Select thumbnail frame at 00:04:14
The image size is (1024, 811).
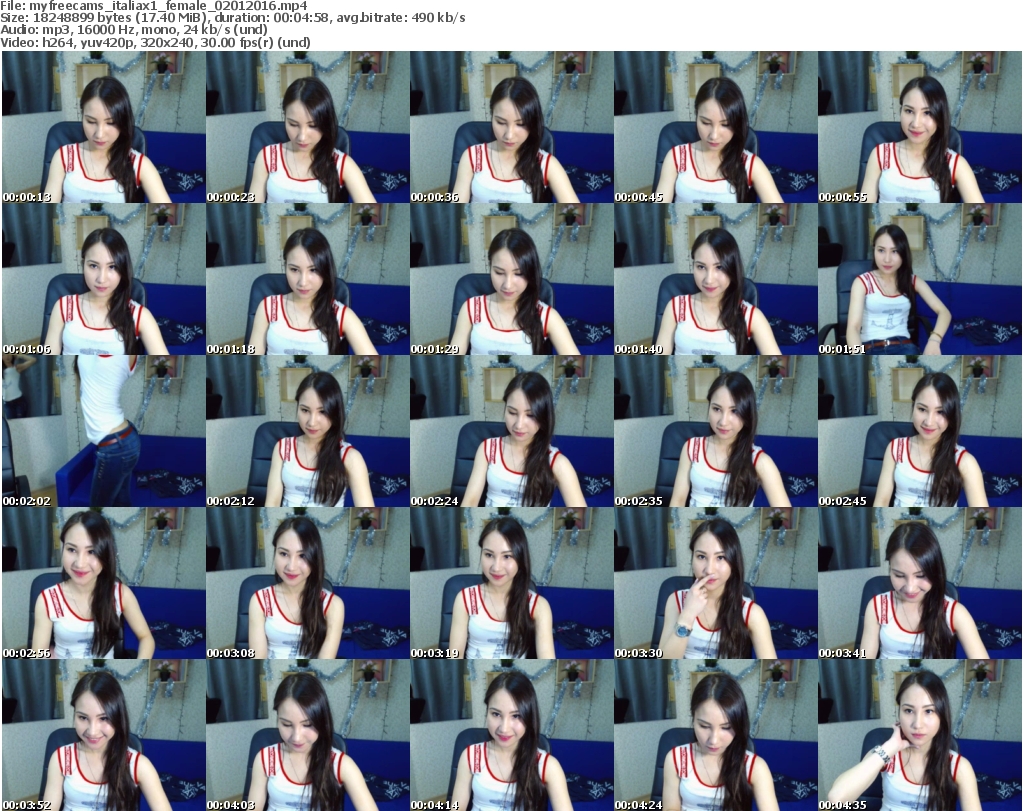coord(511,735)
